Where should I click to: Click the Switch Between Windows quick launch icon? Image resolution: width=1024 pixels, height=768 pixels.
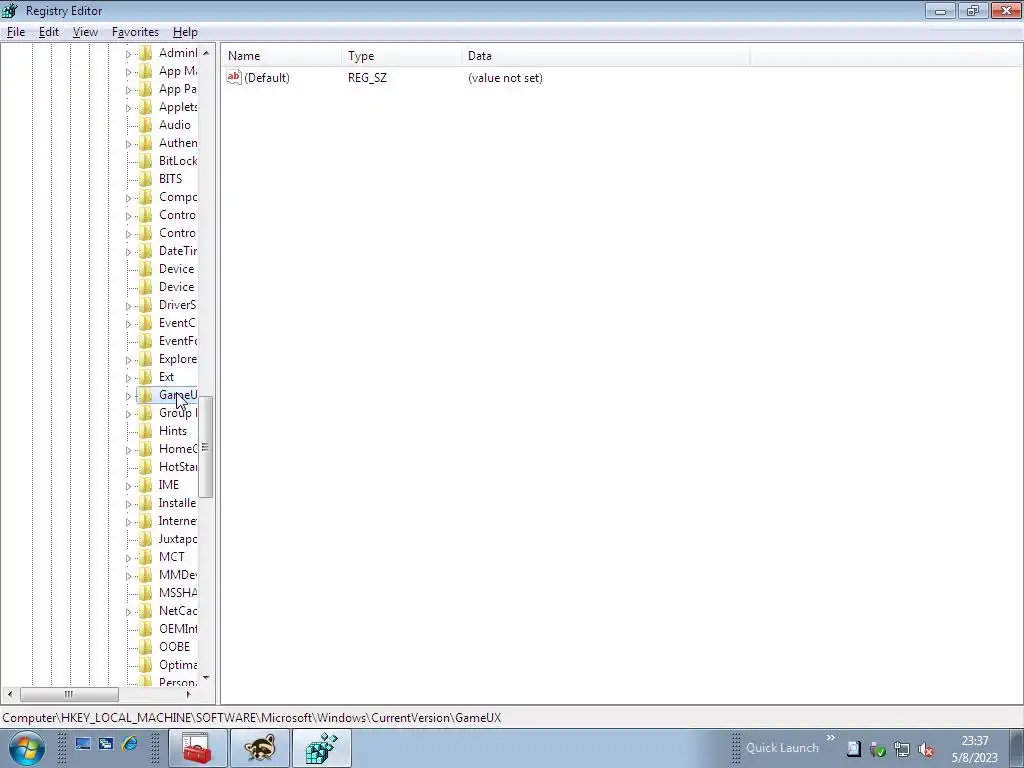click(x=106, y=744)
